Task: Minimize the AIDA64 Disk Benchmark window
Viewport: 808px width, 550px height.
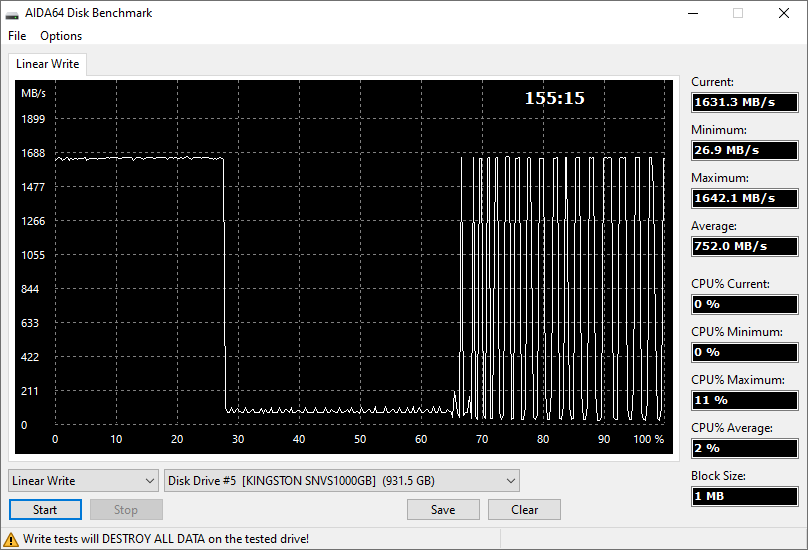Action: point(693,13)
